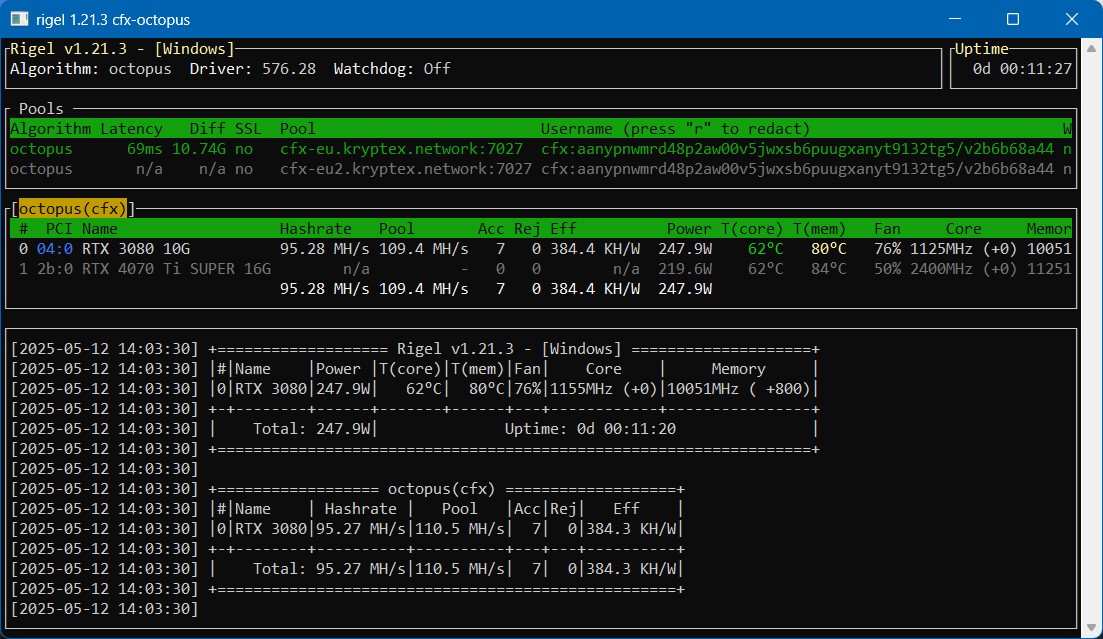Click the "Algorithm: octopus" status text
Image resolution: width=1103 pixels, height=639 pixels.
(91, 69)
